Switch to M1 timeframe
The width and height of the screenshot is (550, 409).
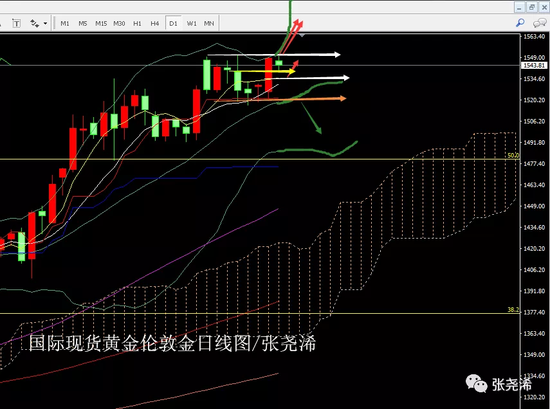tap(65, 24)
